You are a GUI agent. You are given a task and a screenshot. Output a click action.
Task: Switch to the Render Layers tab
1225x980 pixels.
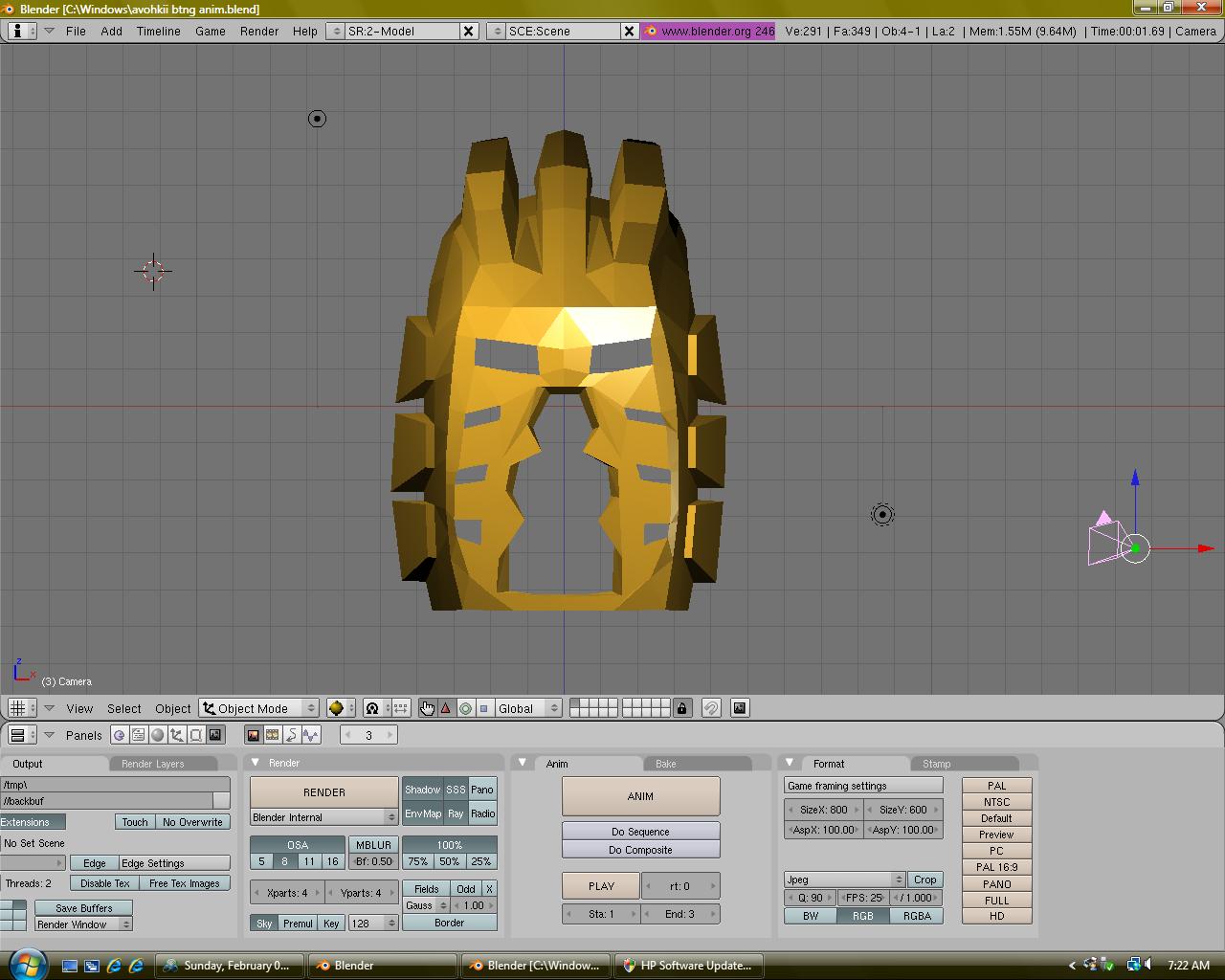click(x=153, y=764)
